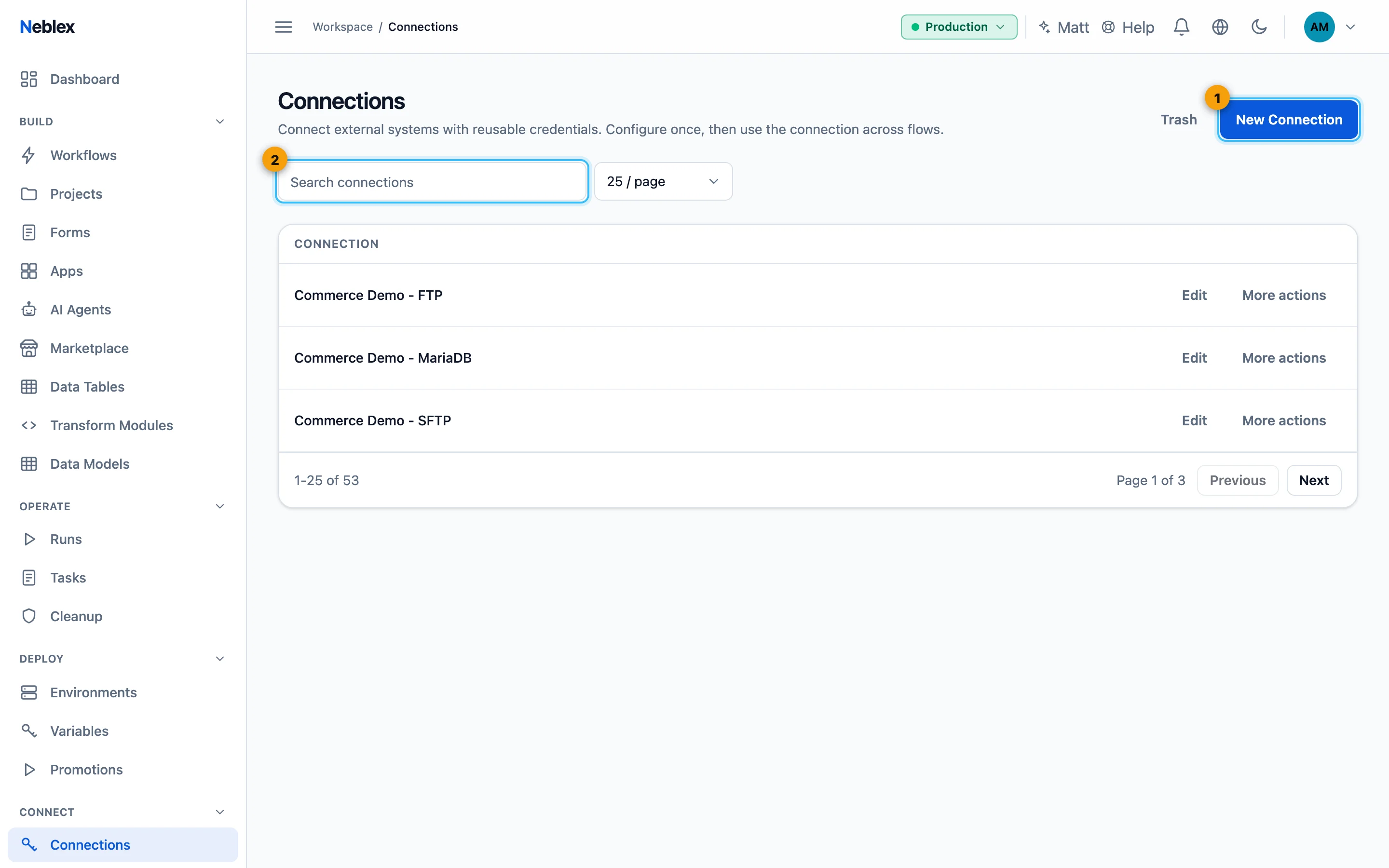Open Tasks in sidebar
1389x868 pixels.
[x=123, y=578]
